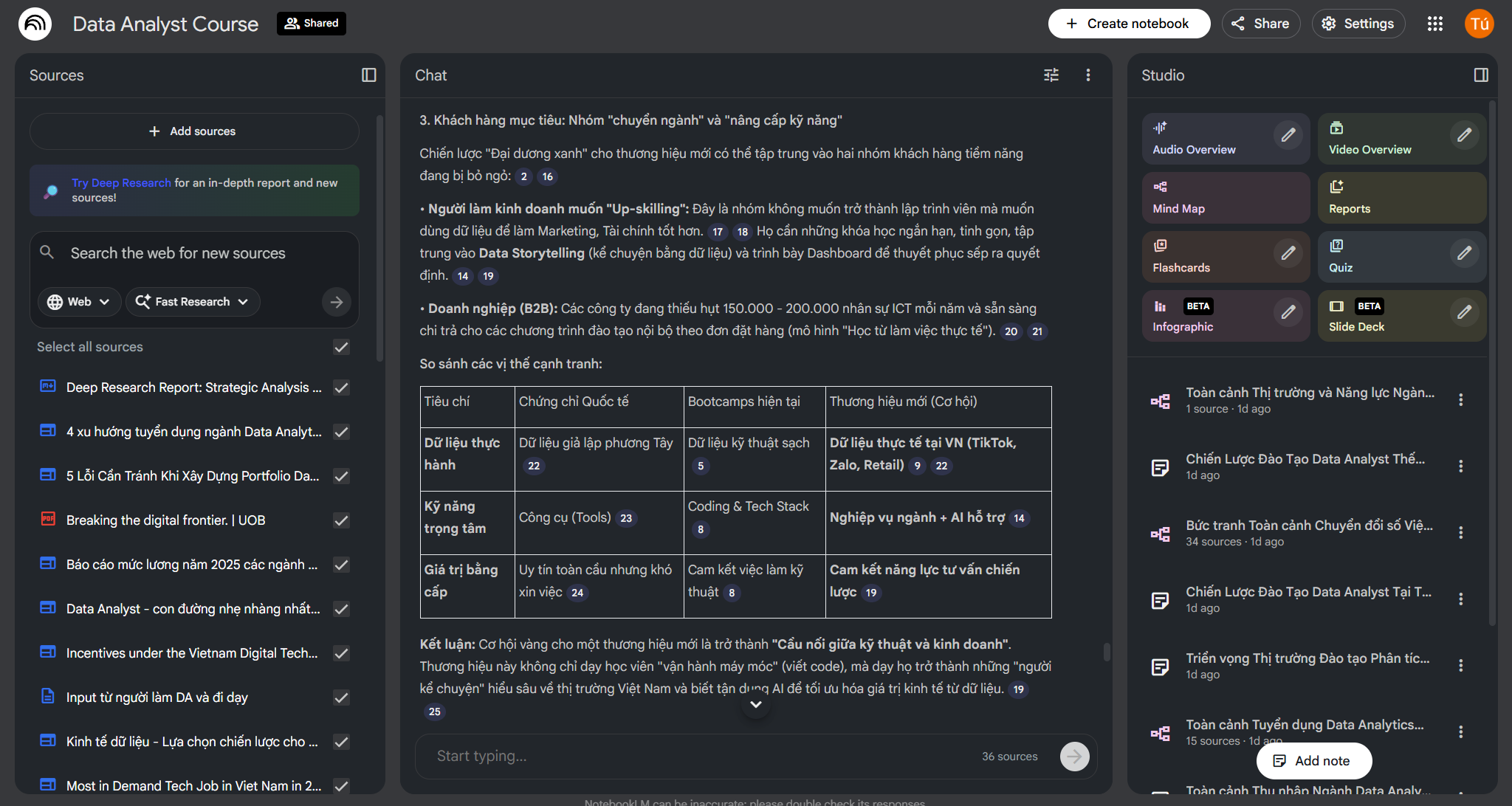Focus the Start typing chat input
The height and width of the screenshot is (806, 1512).
point(694,756)
